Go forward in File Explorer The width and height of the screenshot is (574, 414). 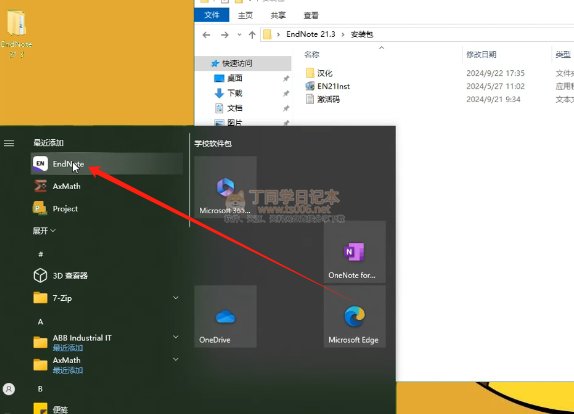pyautogui.click(x=224, y=35)
